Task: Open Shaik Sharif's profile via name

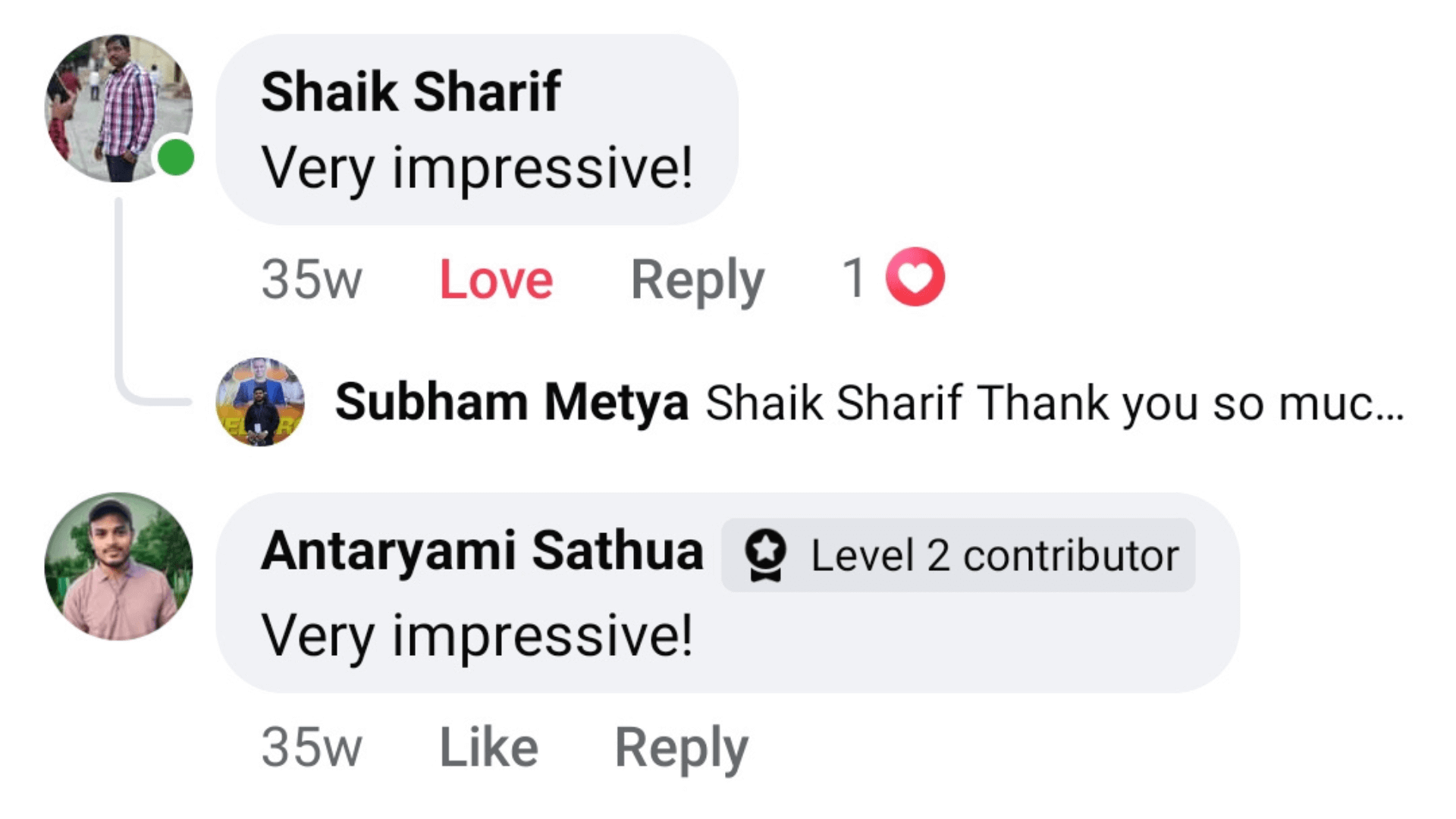Action: coord(410,92)
